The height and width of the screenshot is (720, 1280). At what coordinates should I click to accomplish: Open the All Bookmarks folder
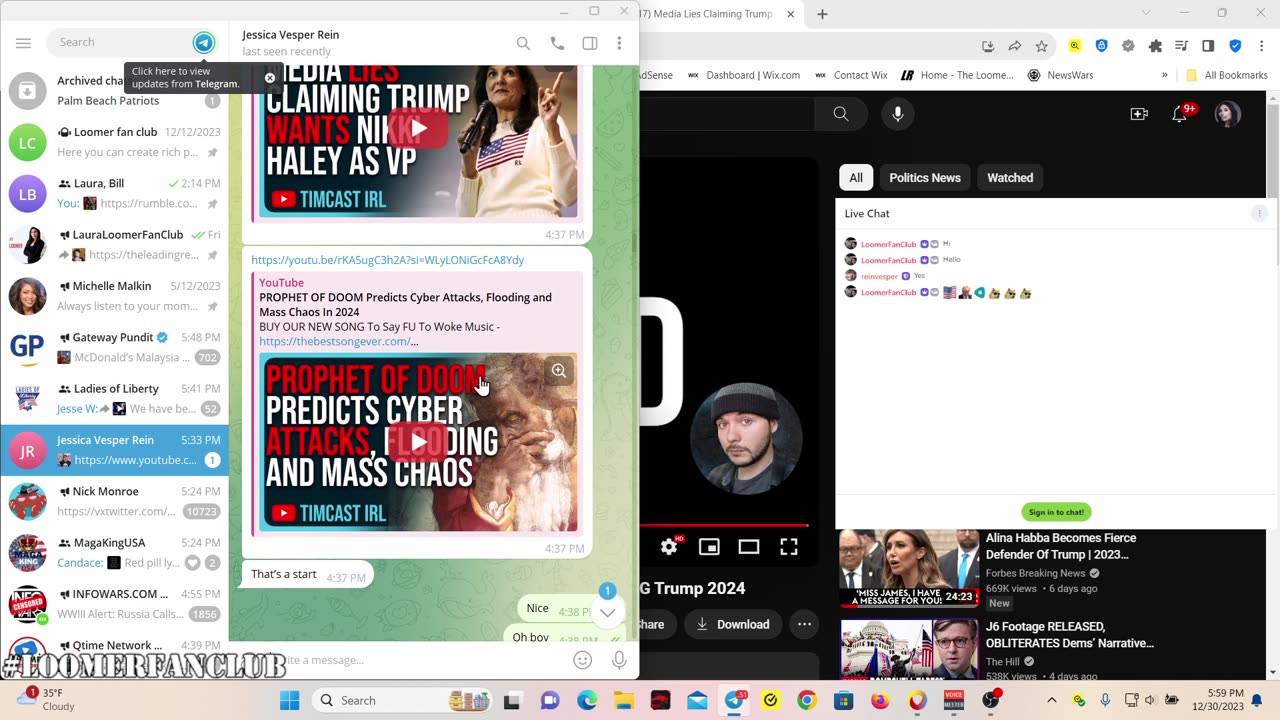1227,75
